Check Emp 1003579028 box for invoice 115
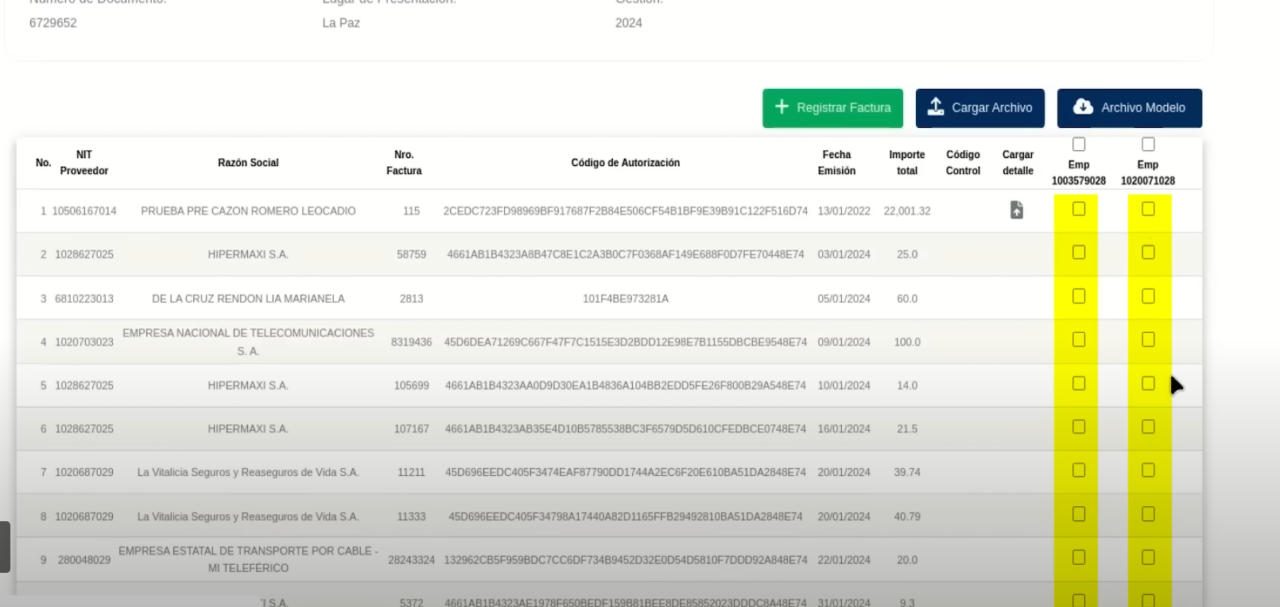The image size is (1280, 607). coord(1078,209)
